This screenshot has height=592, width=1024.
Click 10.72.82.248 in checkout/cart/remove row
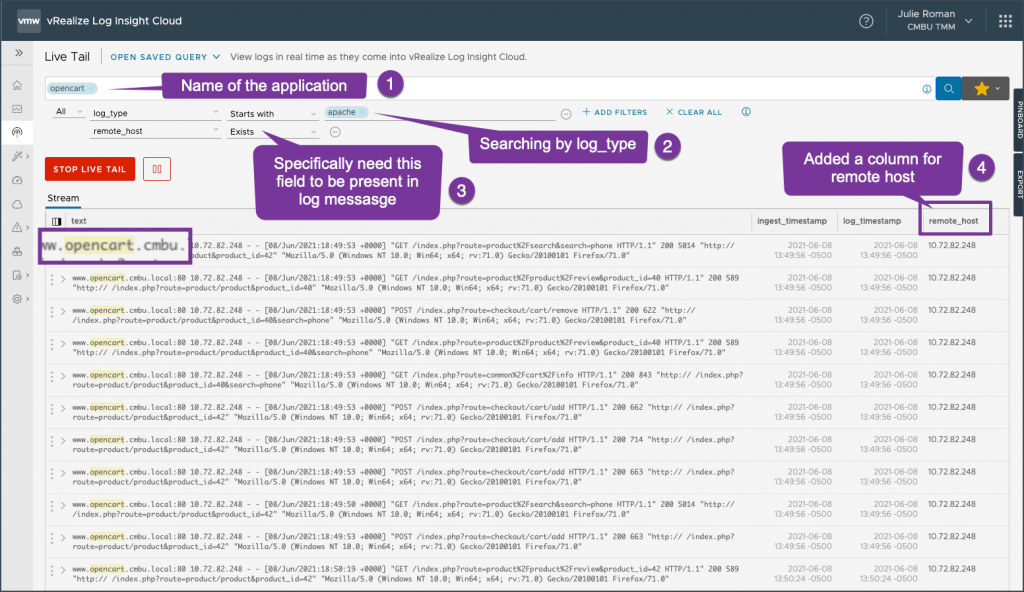[952, 310]
